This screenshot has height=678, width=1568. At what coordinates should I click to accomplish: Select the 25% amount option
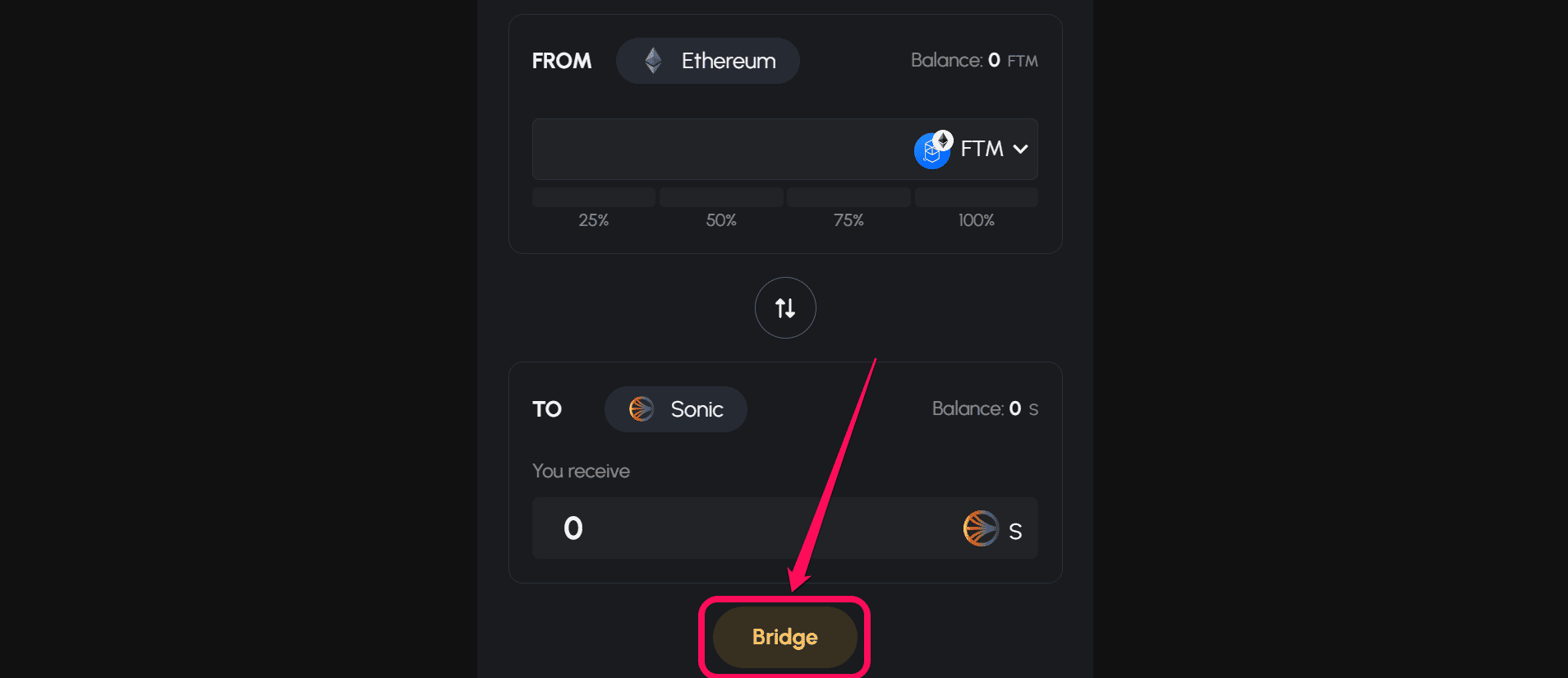(x=594, y=208)
